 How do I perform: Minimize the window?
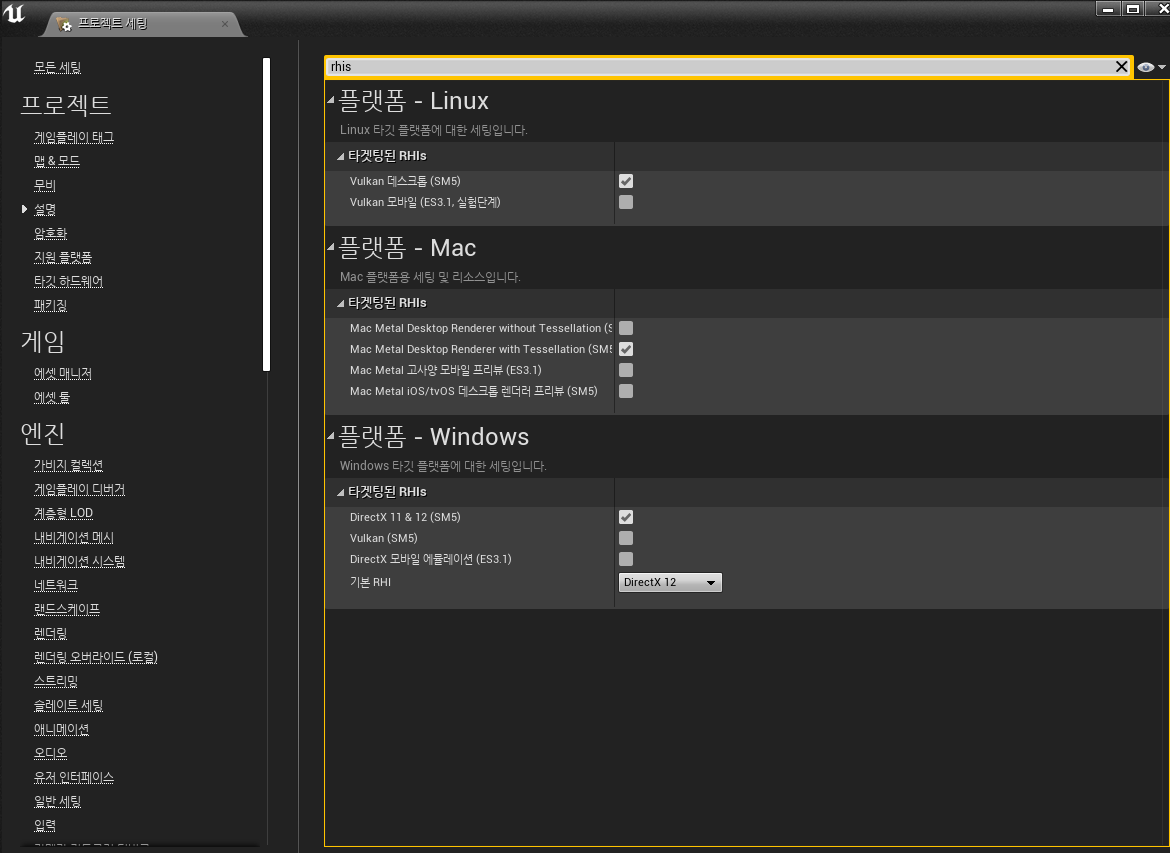[1108, 8]
